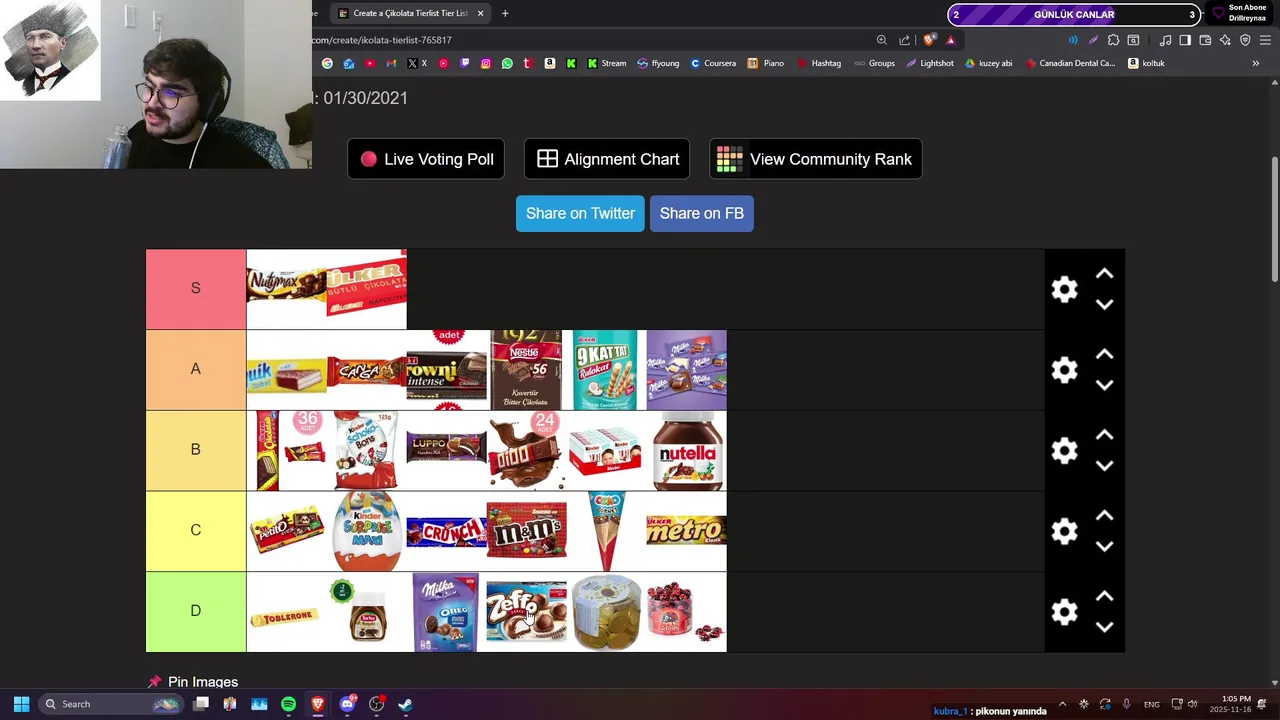
Task: Open Brave Shields lion icon
Action: coord(929,40)
